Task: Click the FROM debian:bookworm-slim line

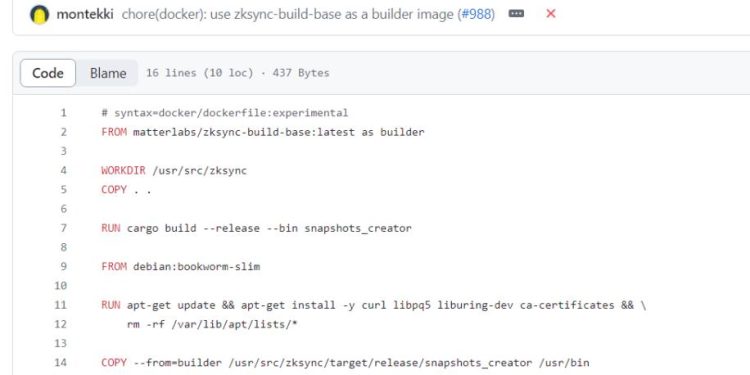Action: [181, 266]
